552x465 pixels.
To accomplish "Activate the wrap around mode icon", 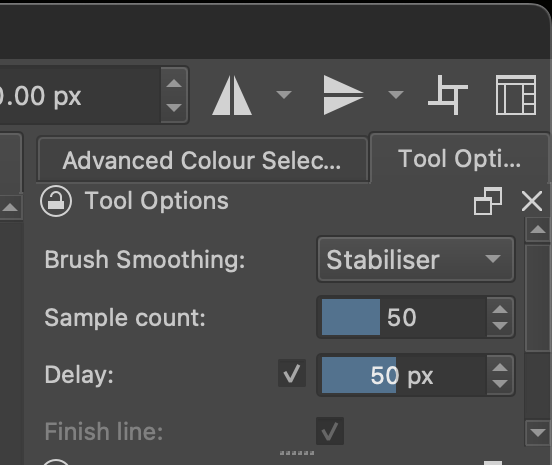I will [448, 95].
